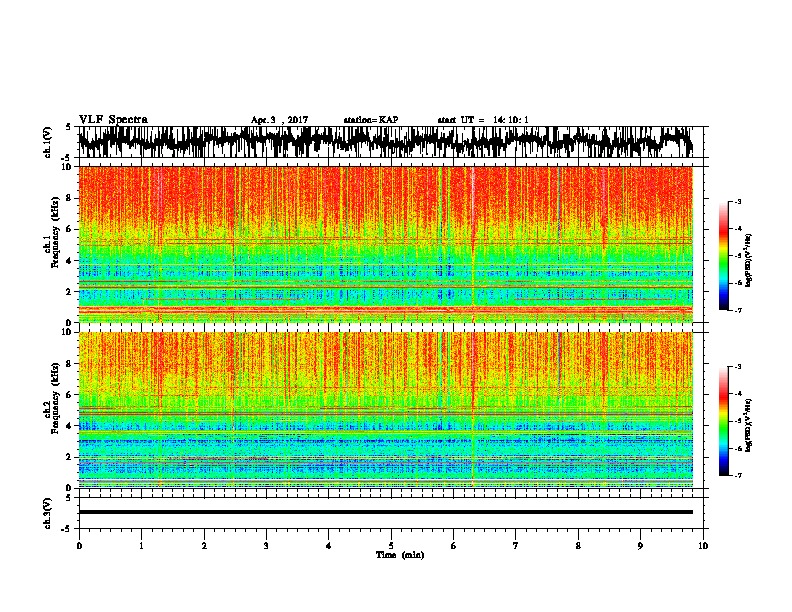Screen dimensions: 792x612
Task: Click the time axis tick label "5"
Action: point(391,546)
